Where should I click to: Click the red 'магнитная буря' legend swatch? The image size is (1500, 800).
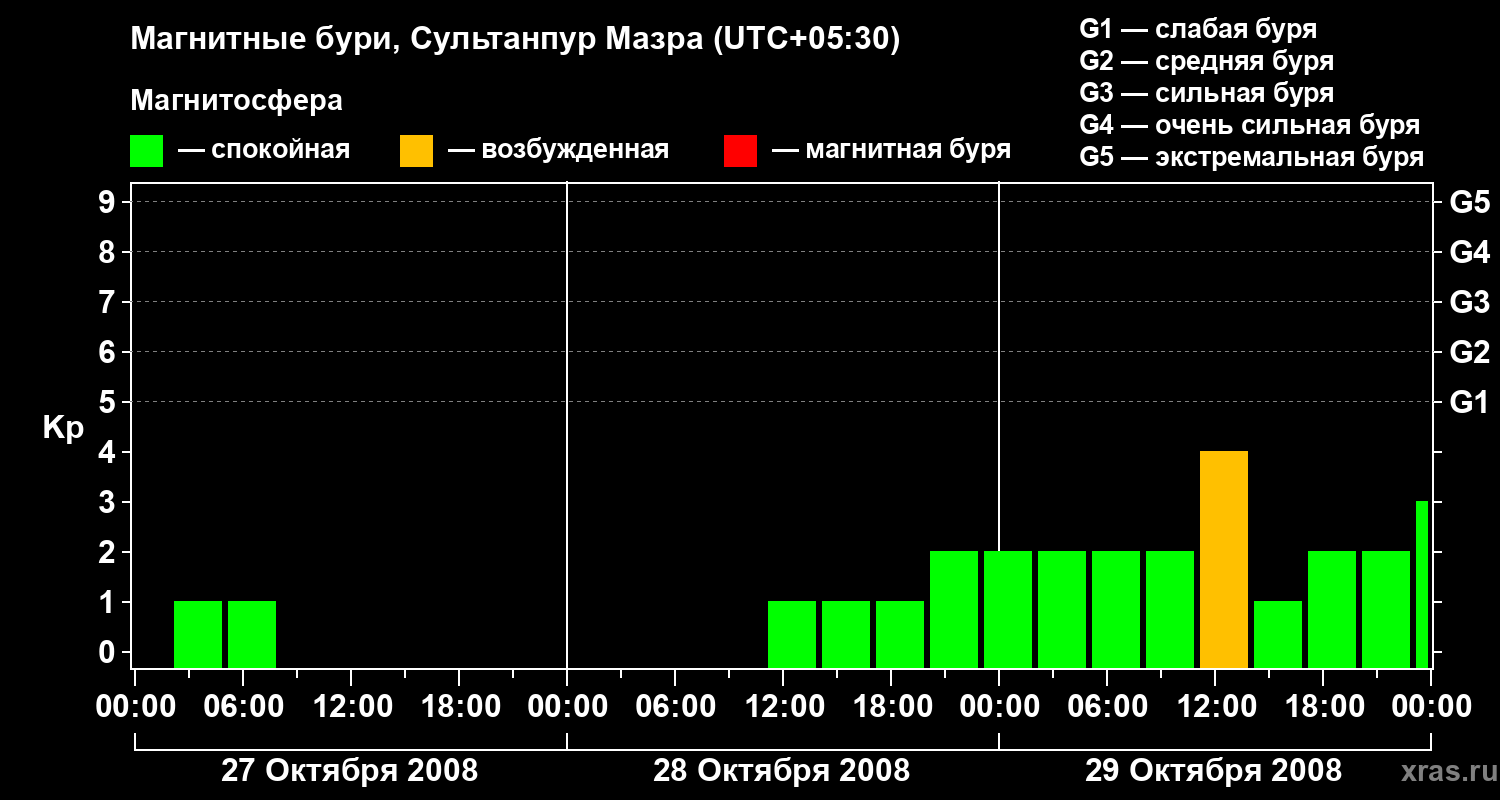coord(740,151)
